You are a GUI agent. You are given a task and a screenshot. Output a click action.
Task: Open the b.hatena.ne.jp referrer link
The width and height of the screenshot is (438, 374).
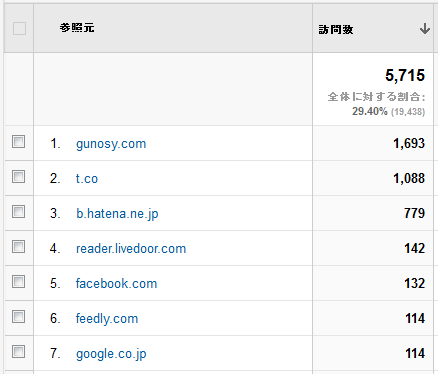[117, 214]
